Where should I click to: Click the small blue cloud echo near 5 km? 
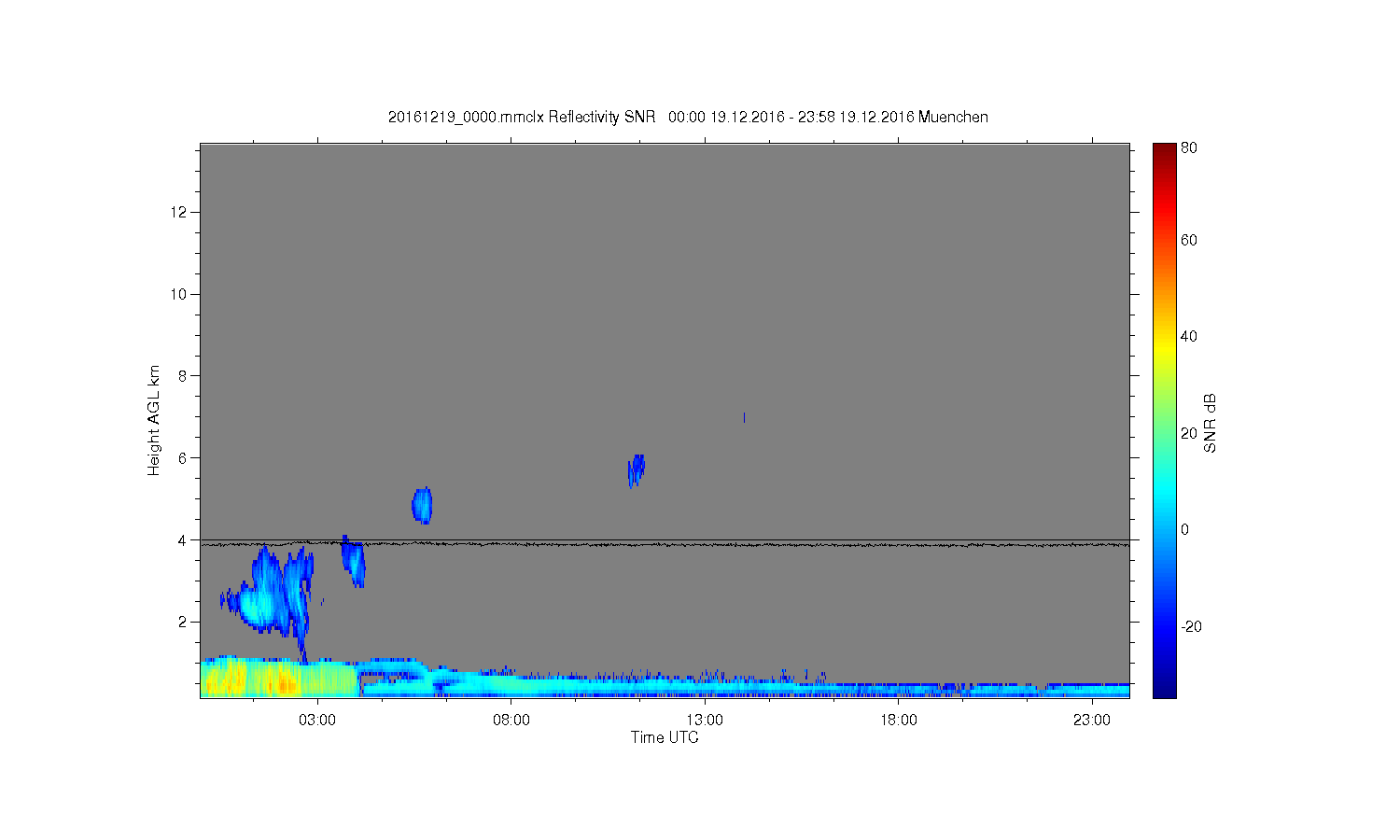422,505
